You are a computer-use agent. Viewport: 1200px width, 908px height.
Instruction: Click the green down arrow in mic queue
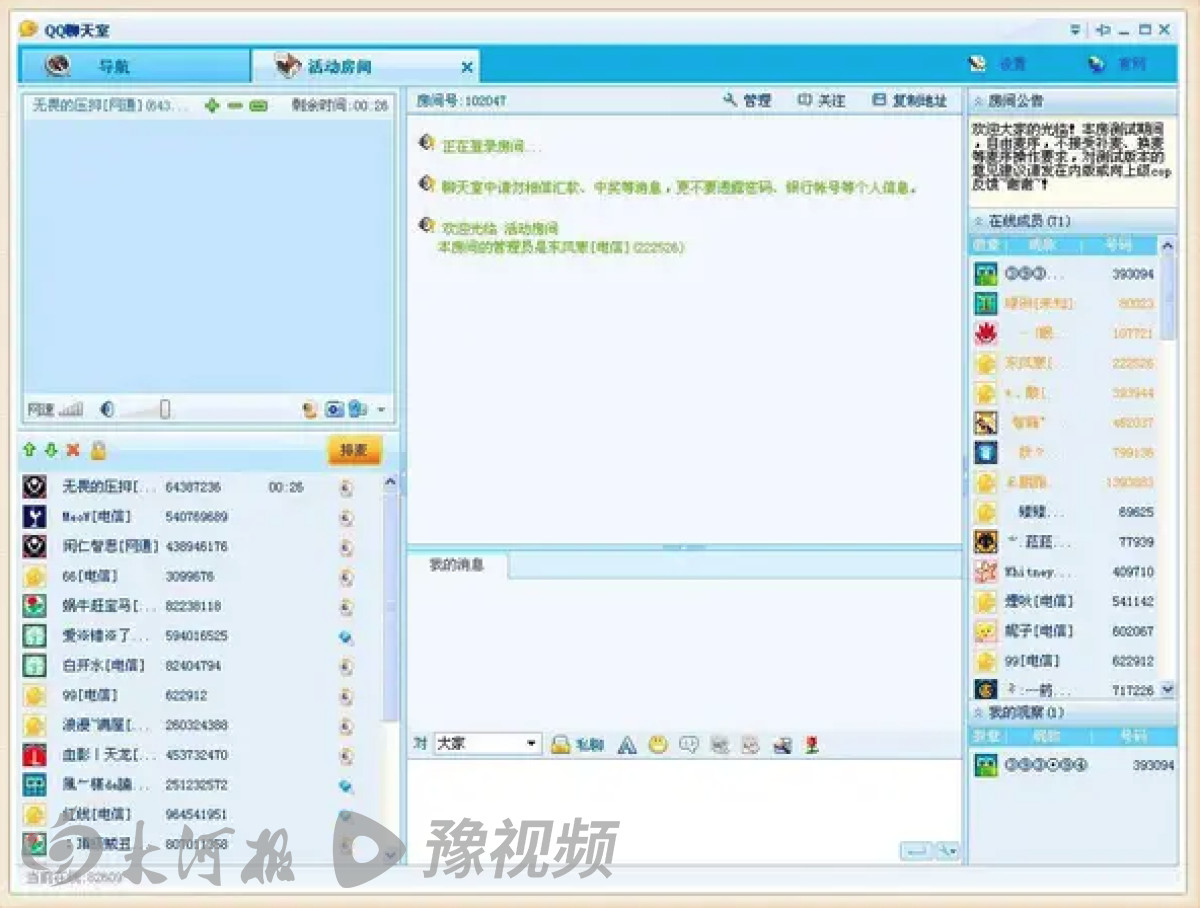coord(51,451)
